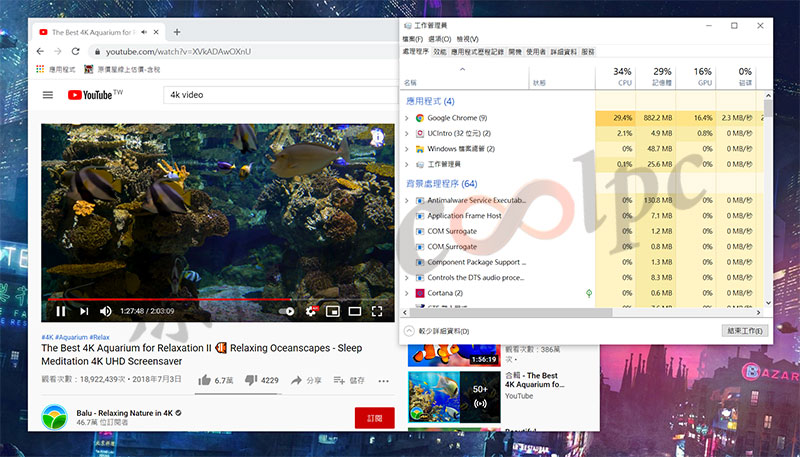Seek on the red video progress bar
800x457 pixels.
click(x=218, y=299)
